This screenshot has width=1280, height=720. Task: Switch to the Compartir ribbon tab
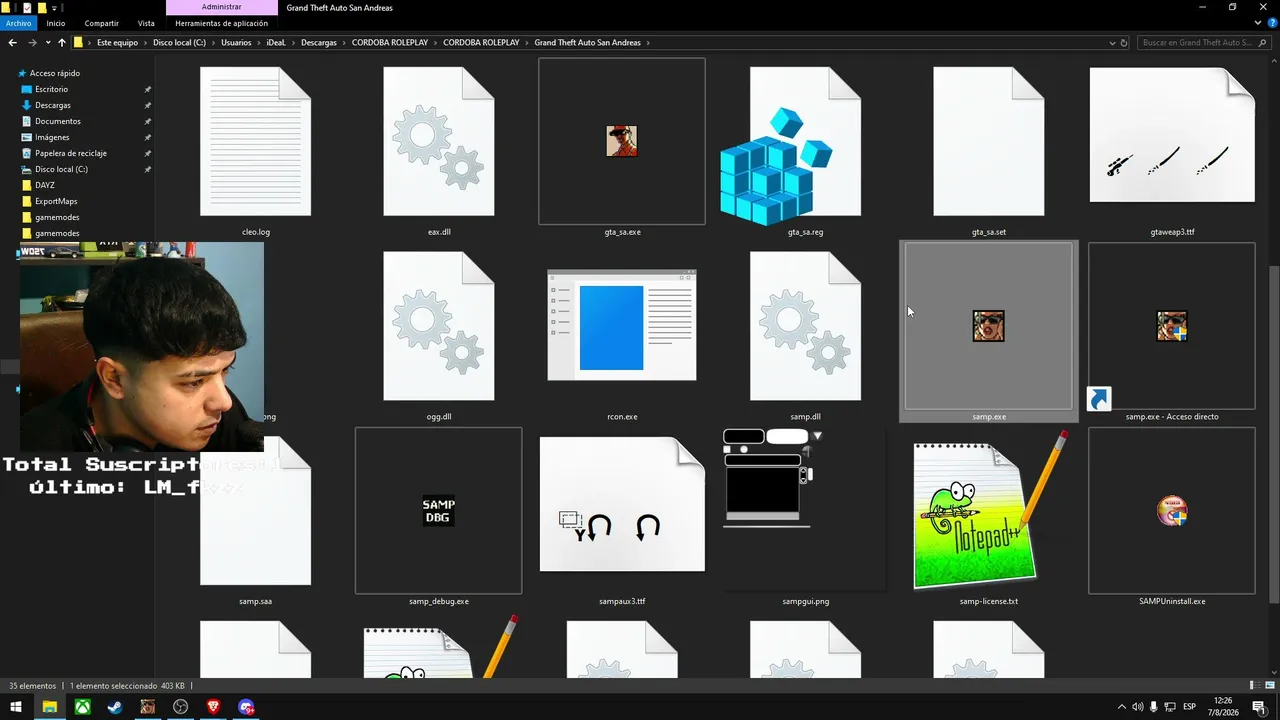(102, 23)
